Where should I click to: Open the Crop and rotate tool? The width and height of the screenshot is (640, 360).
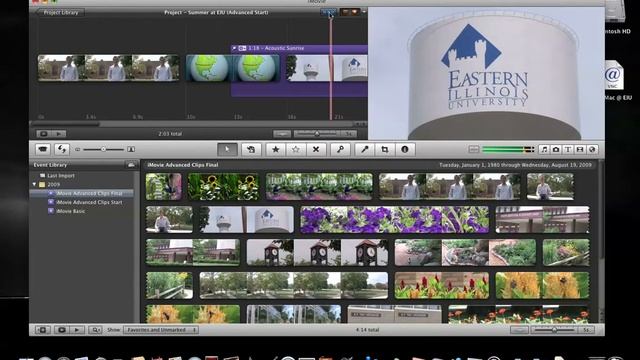(x=384, y=149)
